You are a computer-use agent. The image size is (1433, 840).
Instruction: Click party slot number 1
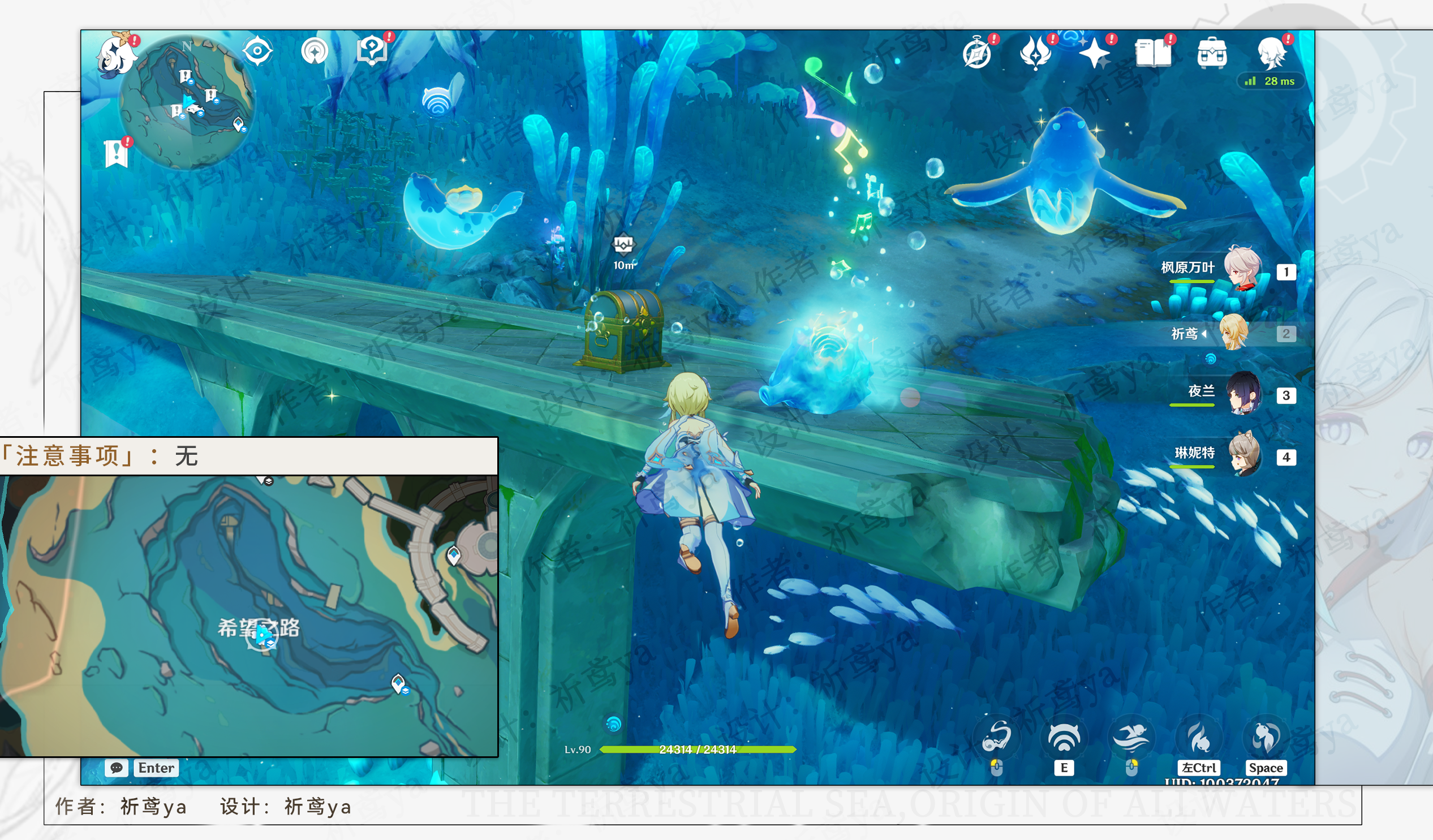[1286, 272]
